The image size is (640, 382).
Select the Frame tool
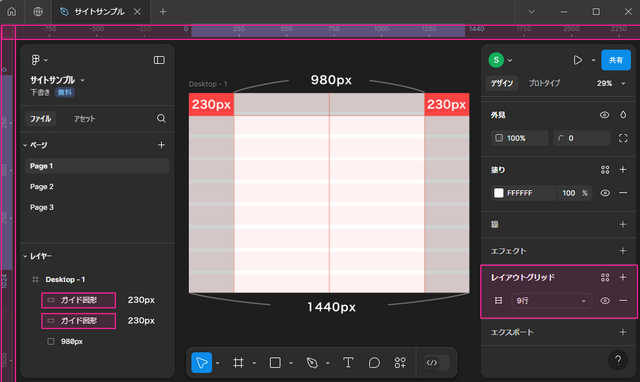click(238, 362)
